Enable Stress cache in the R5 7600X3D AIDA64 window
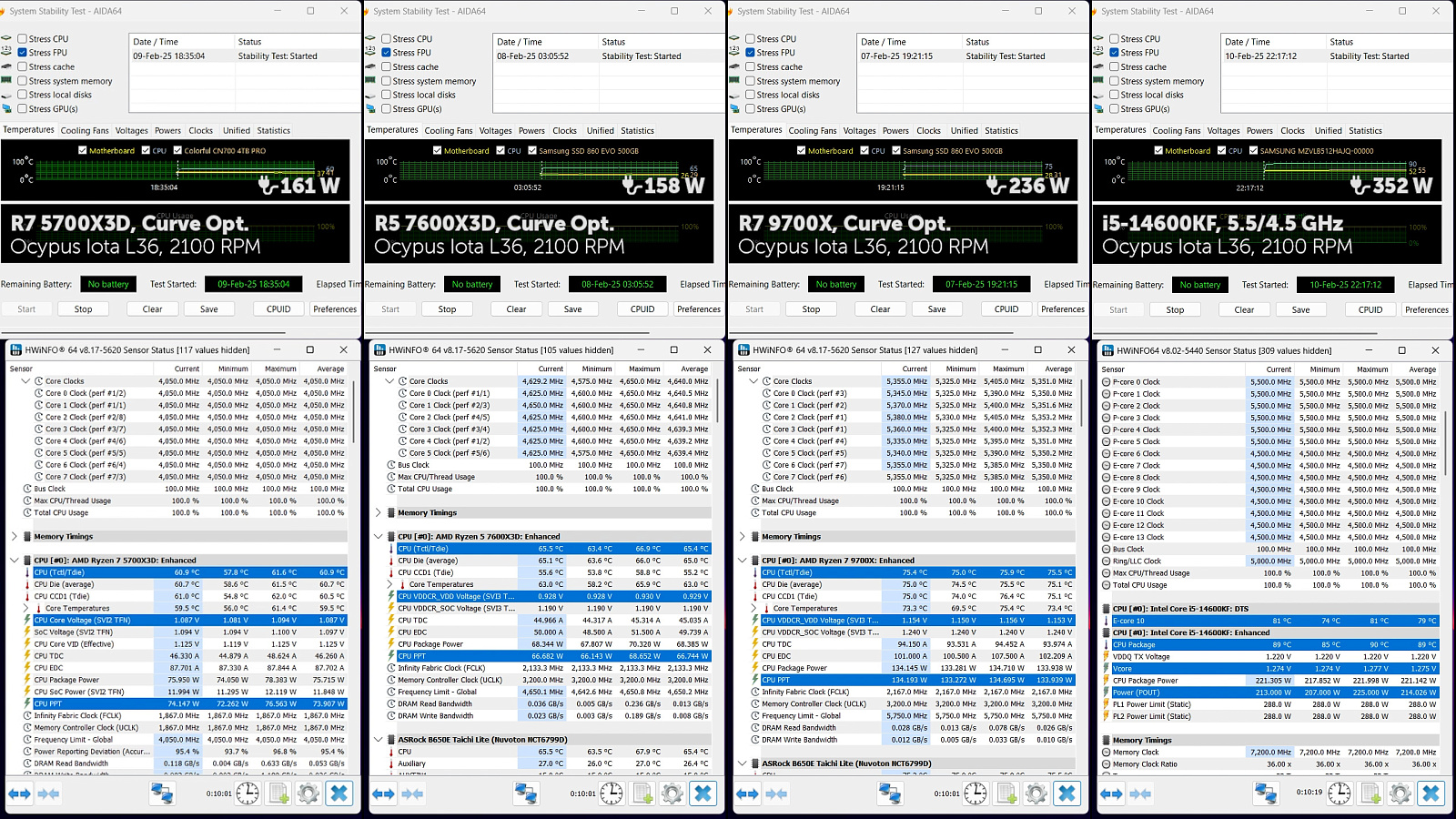This screenshot has width=1456, height=819. (386, 67)
